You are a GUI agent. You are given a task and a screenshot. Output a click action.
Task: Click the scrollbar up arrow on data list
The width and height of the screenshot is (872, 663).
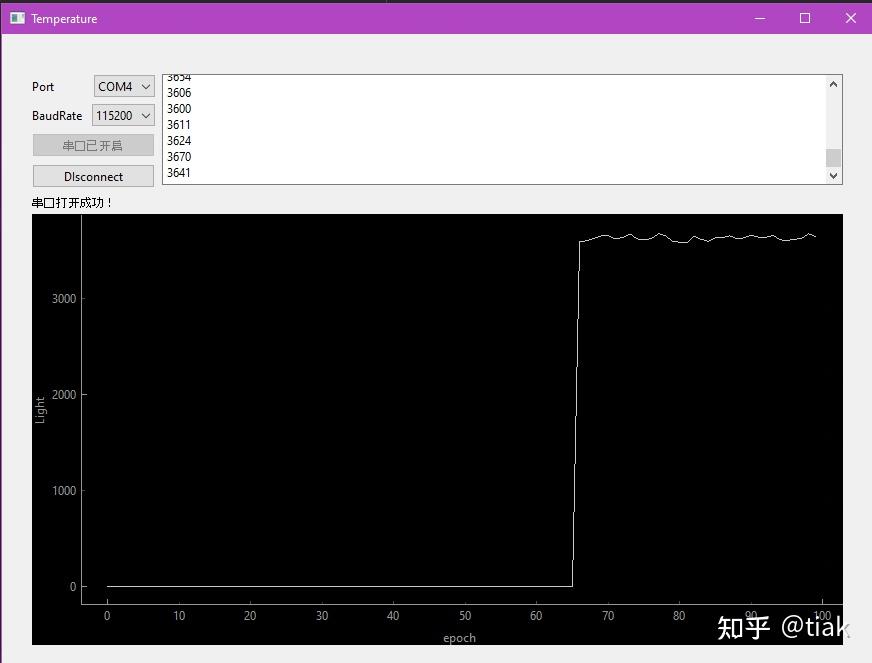pos(833,82)
